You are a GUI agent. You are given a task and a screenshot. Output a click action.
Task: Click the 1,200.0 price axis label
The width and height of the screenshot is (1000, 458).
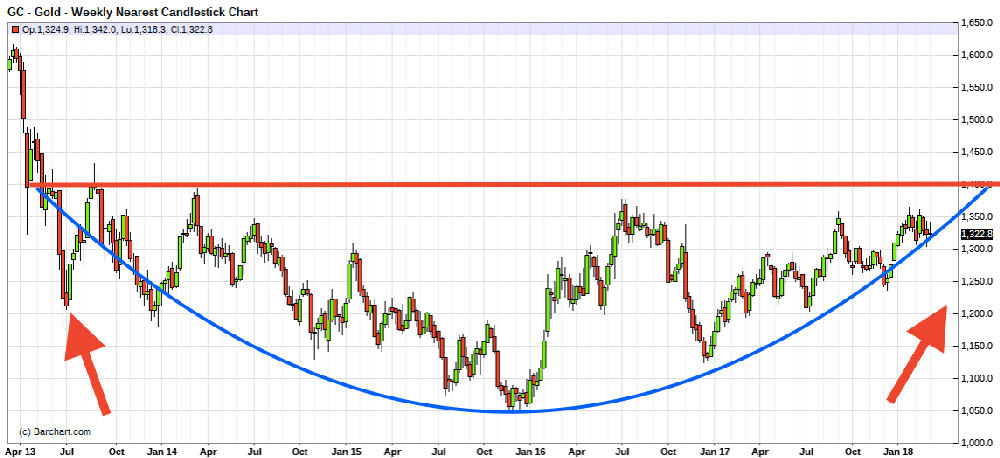pyautogui.click(x=979, y=314)
